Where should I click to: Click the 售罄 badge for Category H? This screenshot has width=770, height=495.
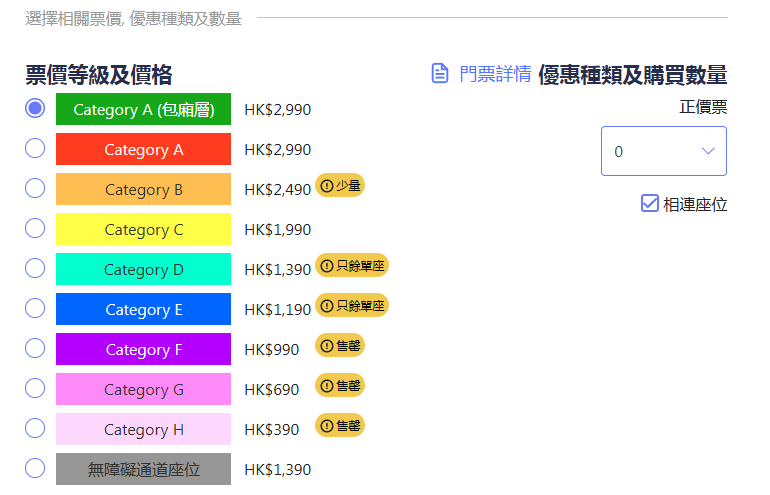340,425
